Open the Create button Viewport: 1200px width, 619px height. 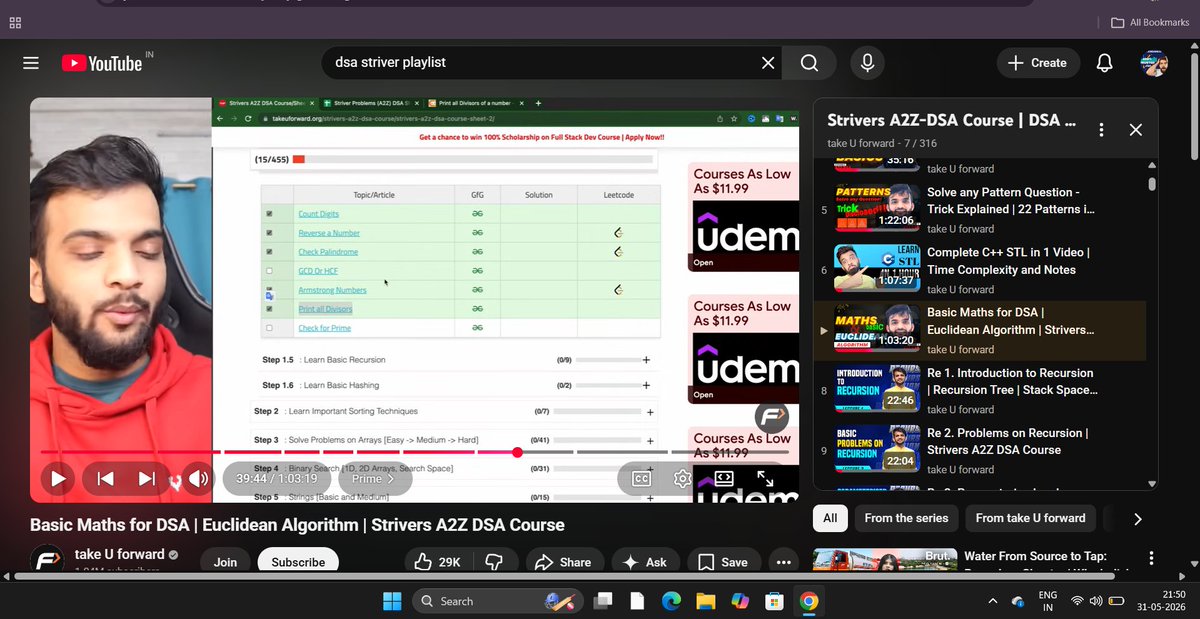click(1037, 63)
